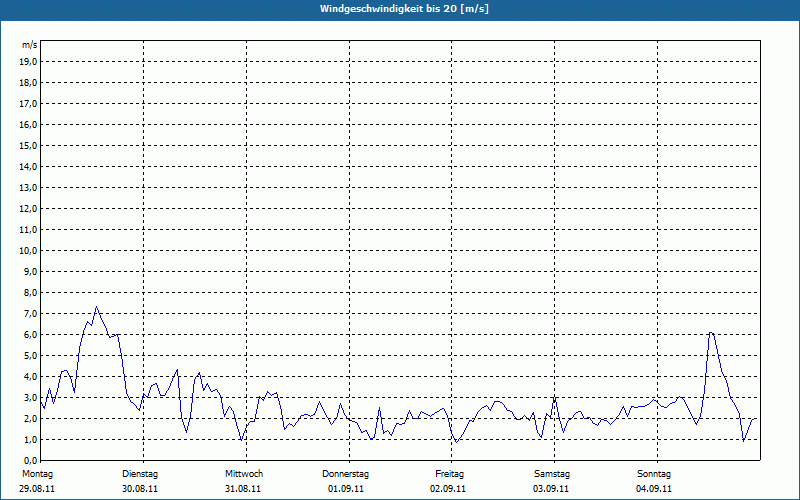This screenshot has width=800, height=500.
Task: Select the 10,0 y-axis label
Action: (x=28, y=251)
